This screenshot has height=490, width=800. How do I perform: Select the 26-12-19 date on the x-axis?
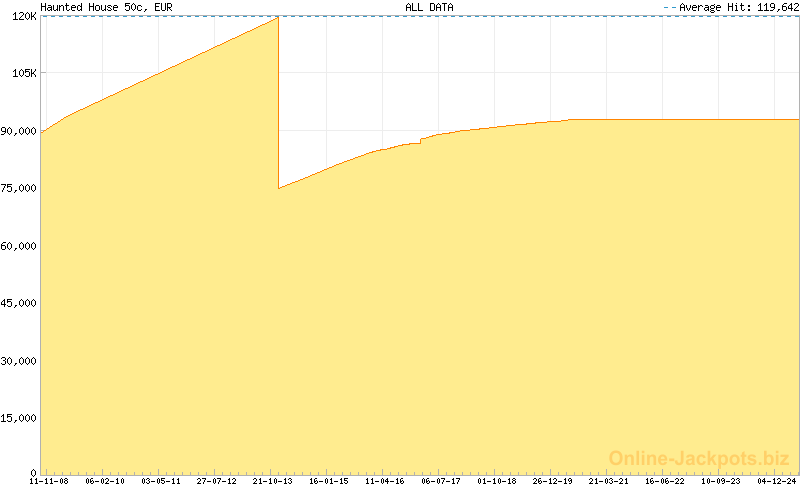point(553,482)
